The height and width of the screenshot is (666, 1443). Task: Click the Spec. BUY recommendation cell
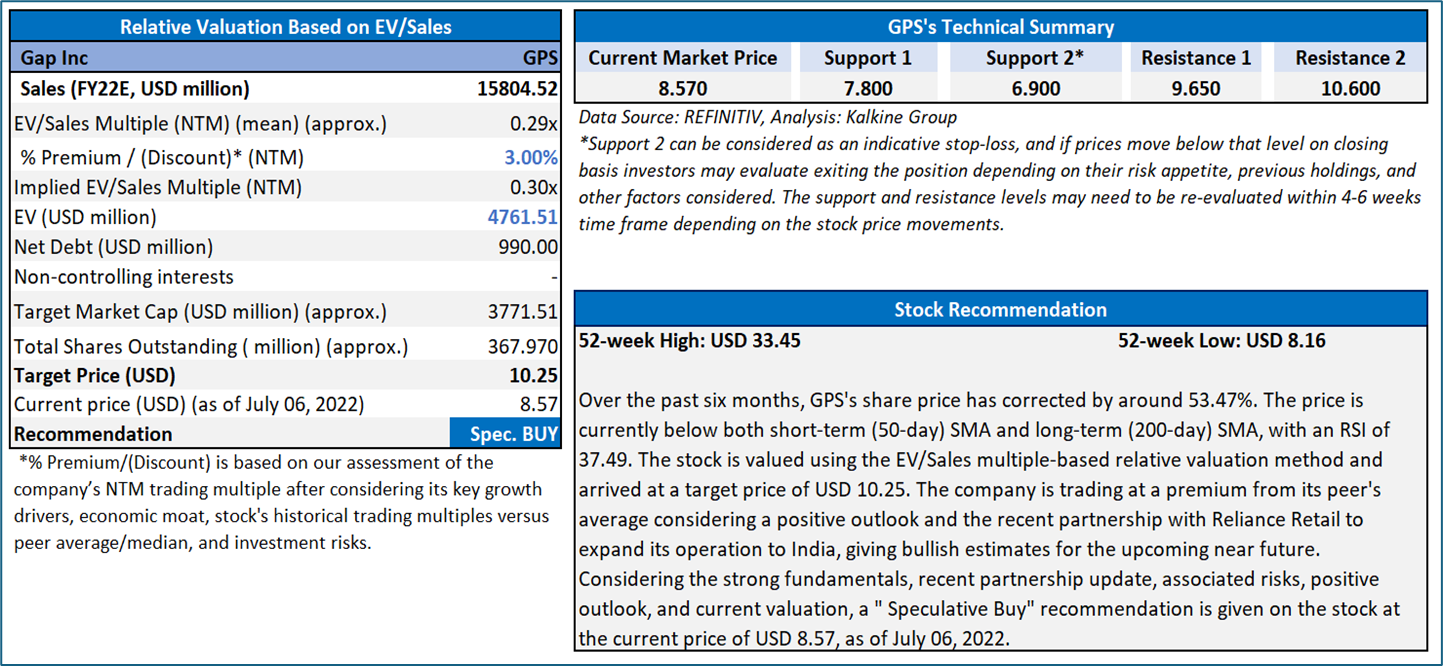(505, 434)
